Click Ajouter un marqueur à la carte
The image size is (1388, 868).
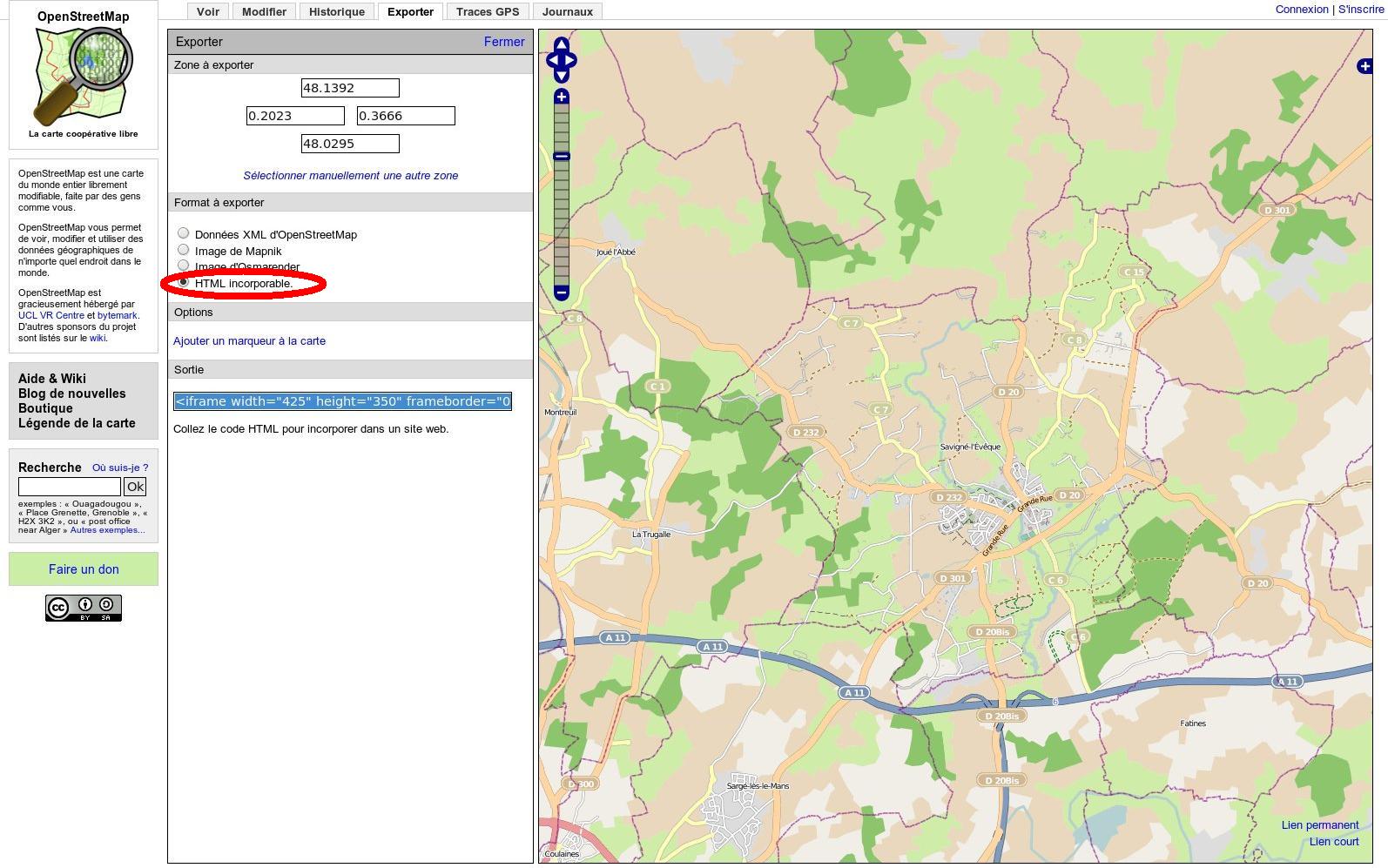click(x=249, y=340)
